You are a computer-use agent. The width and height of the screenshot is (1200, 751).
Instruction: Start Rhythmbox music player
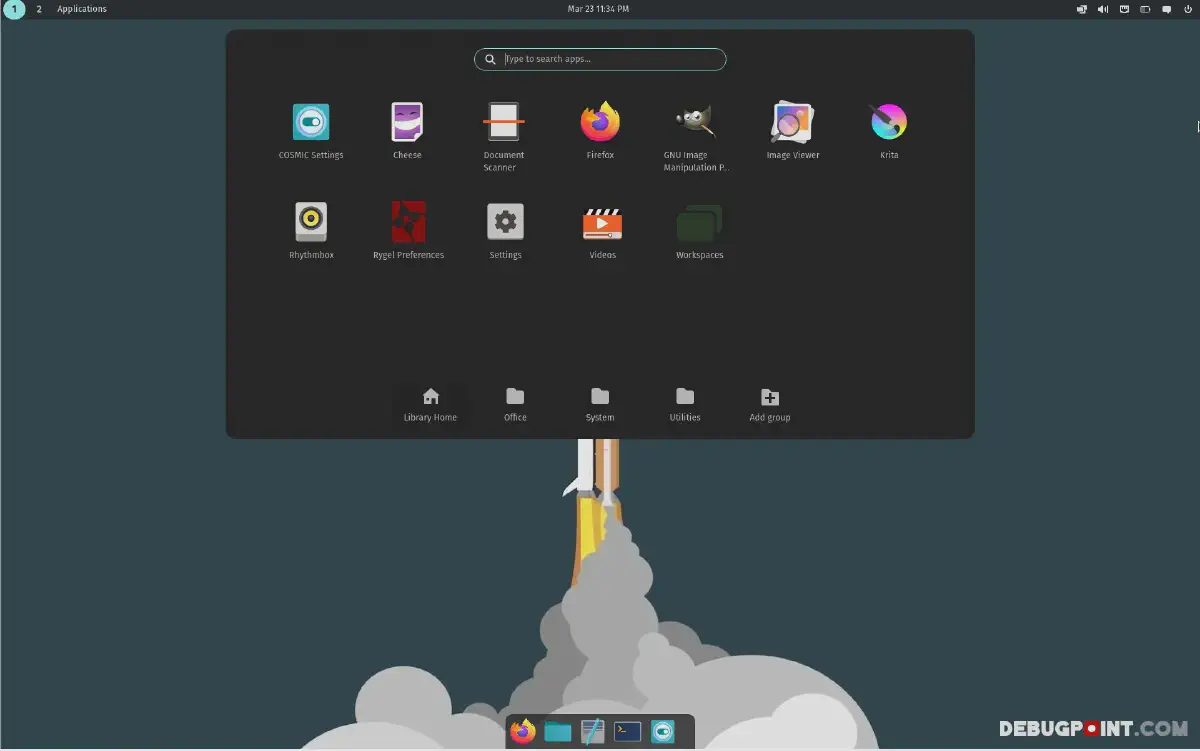pyautogui.click(x=311, y=220)
